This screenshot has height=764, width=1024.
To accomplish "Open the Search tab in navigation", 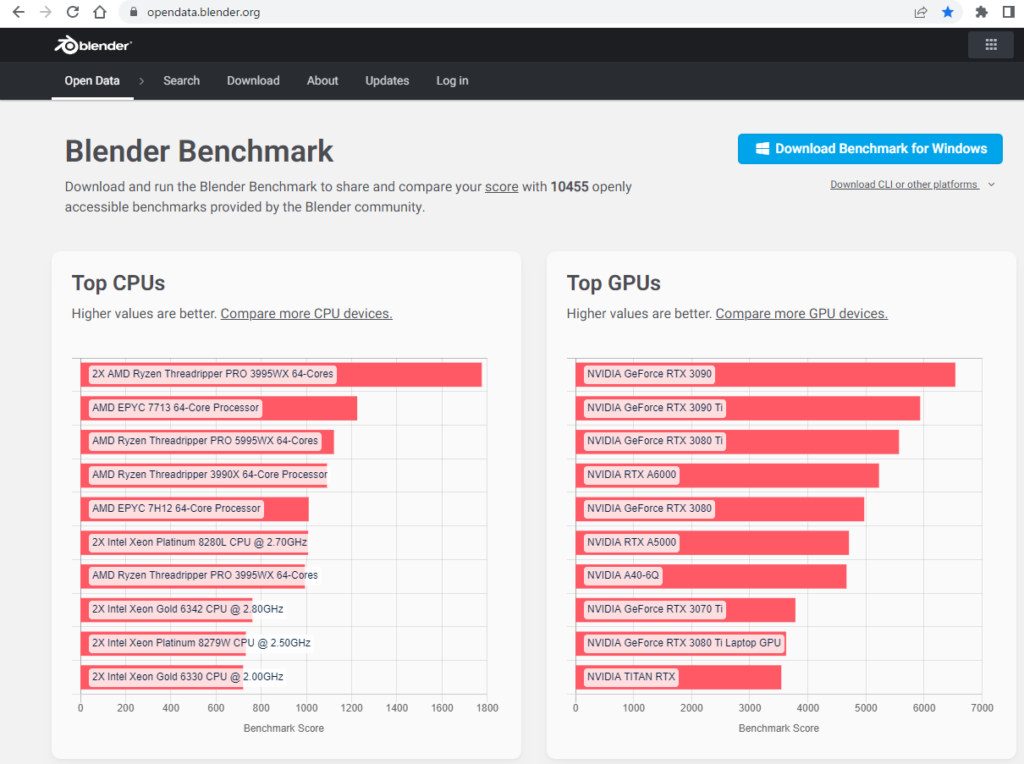I will (x=181, y=81).
